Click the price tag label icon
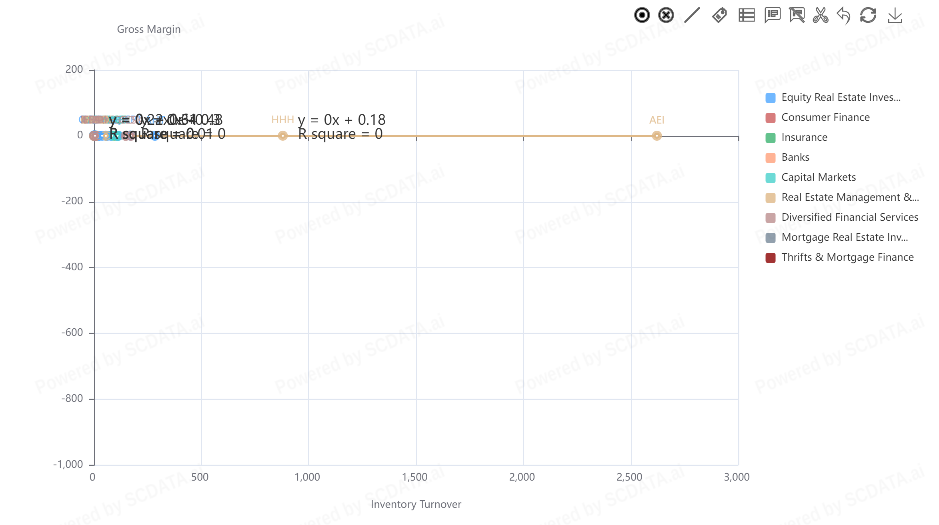This screenshot has height=525, width=939. [719, 15]
